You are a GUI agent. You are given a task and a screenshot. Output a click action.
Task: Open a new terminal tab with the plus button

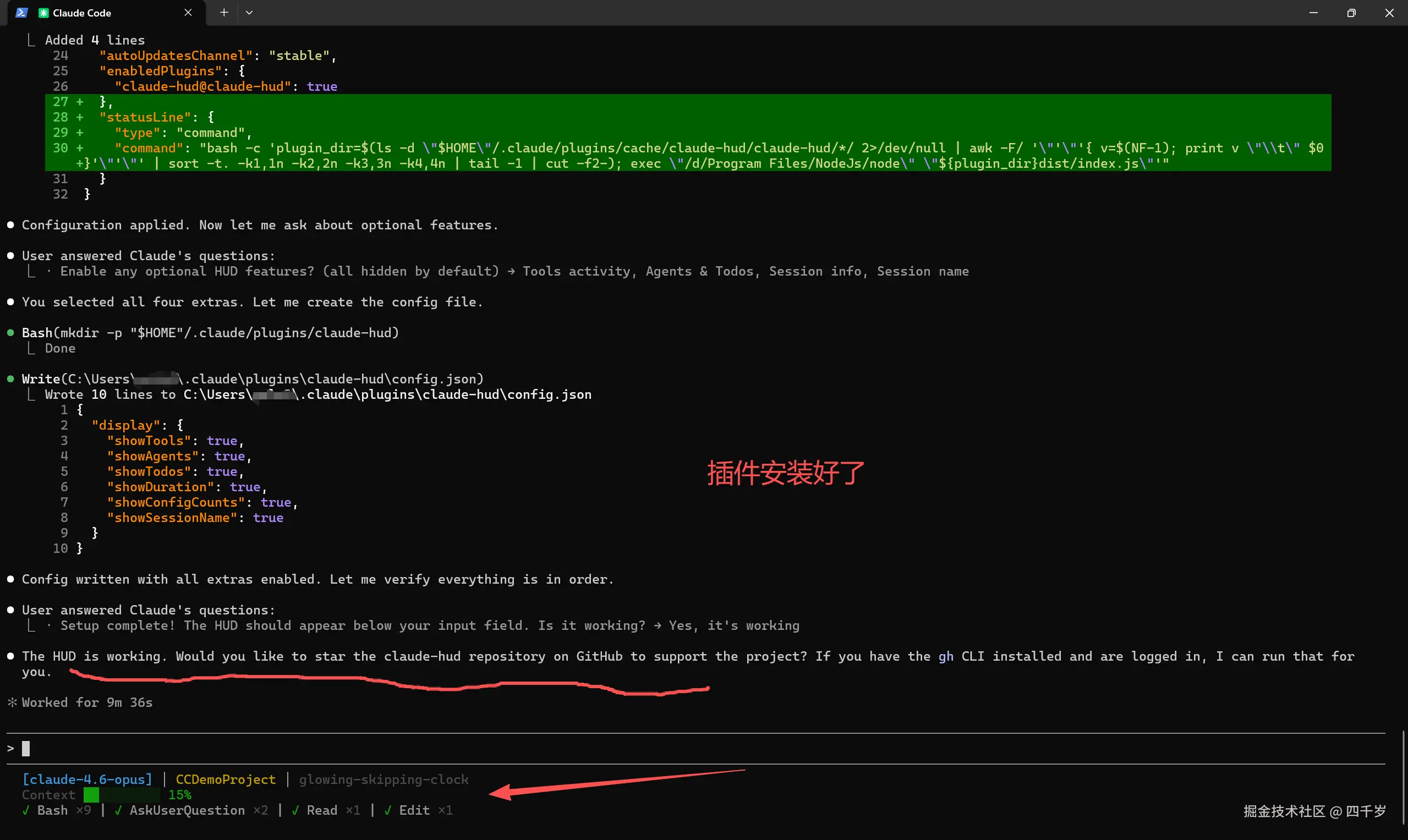click(224, 13)
